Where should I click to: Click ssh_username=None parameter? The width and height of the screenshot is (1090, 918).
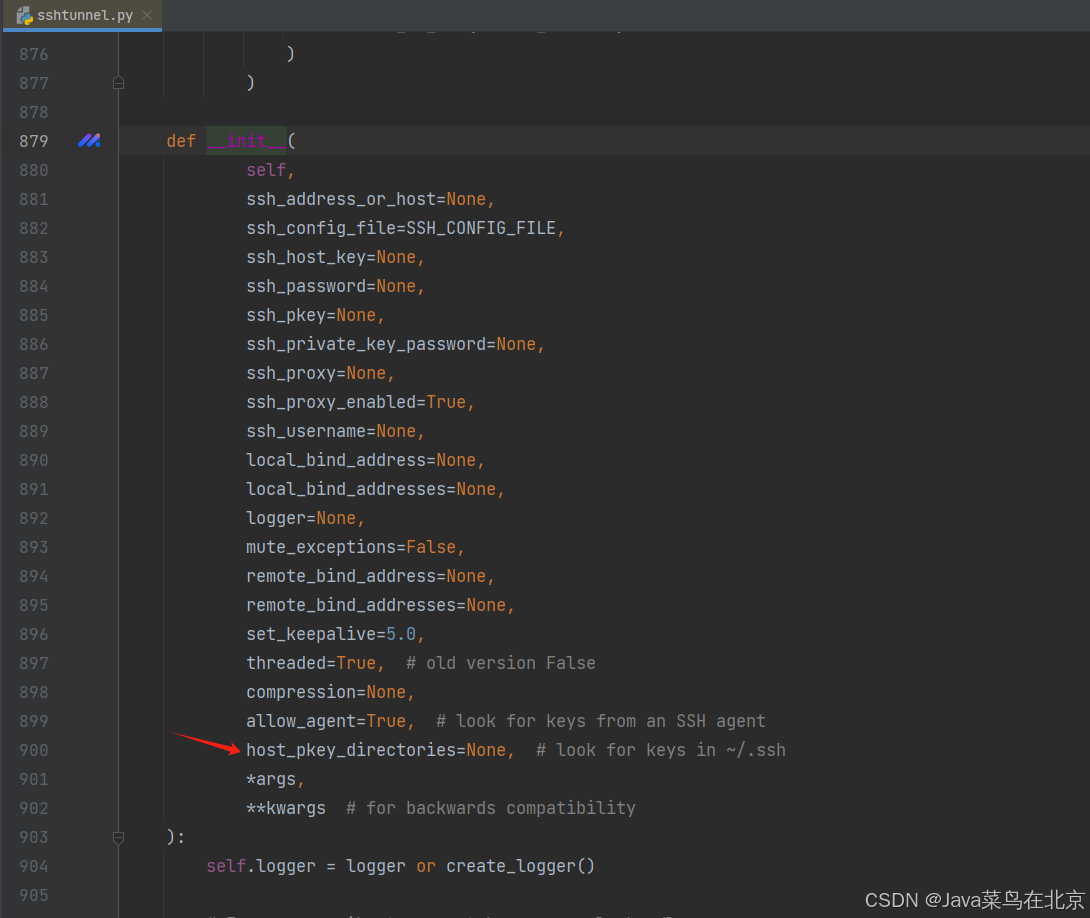332,432
